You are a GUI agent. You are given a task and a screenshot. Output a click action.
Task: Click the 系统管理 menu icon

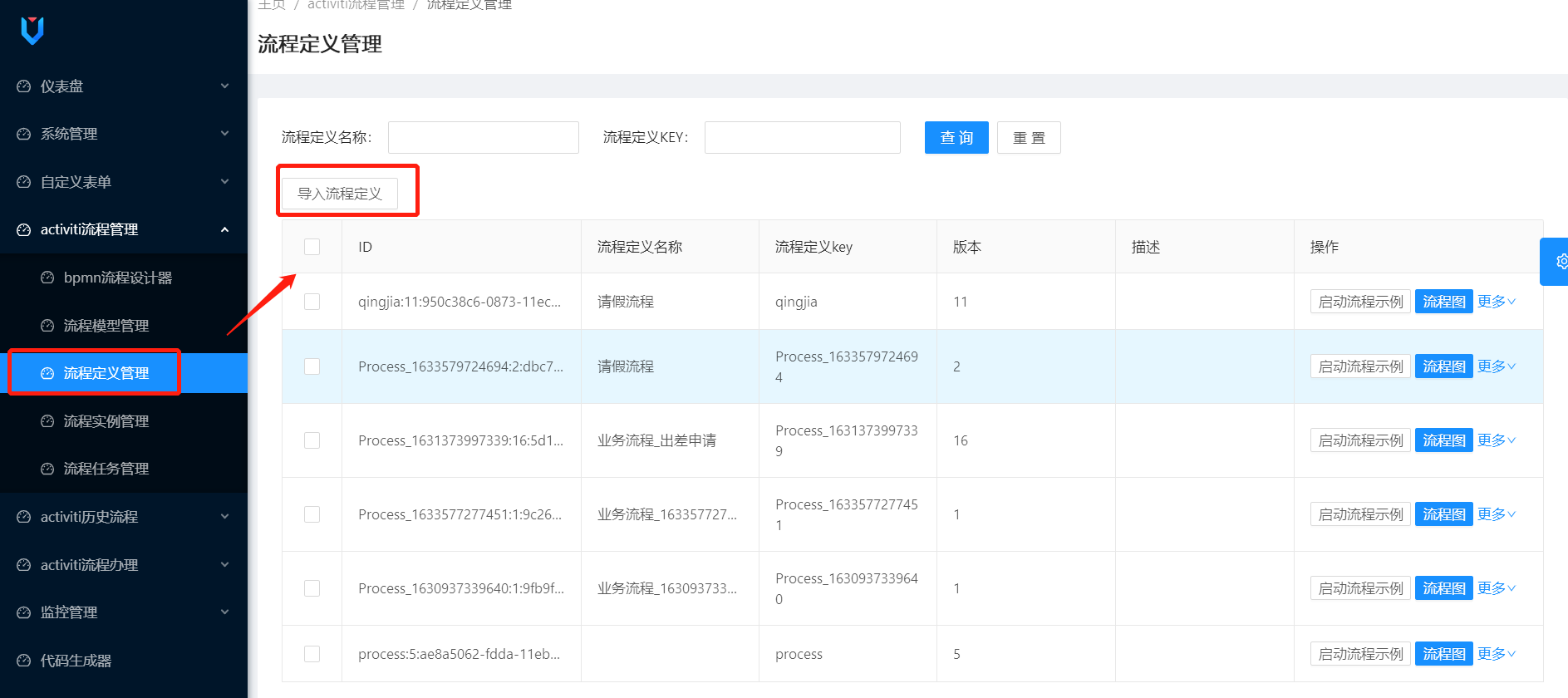pyautogui.click(x=24, y=134)
